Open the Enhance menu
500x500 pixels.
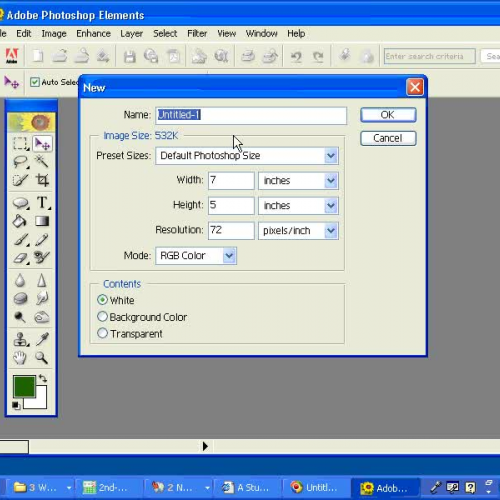tap(93, 34)
